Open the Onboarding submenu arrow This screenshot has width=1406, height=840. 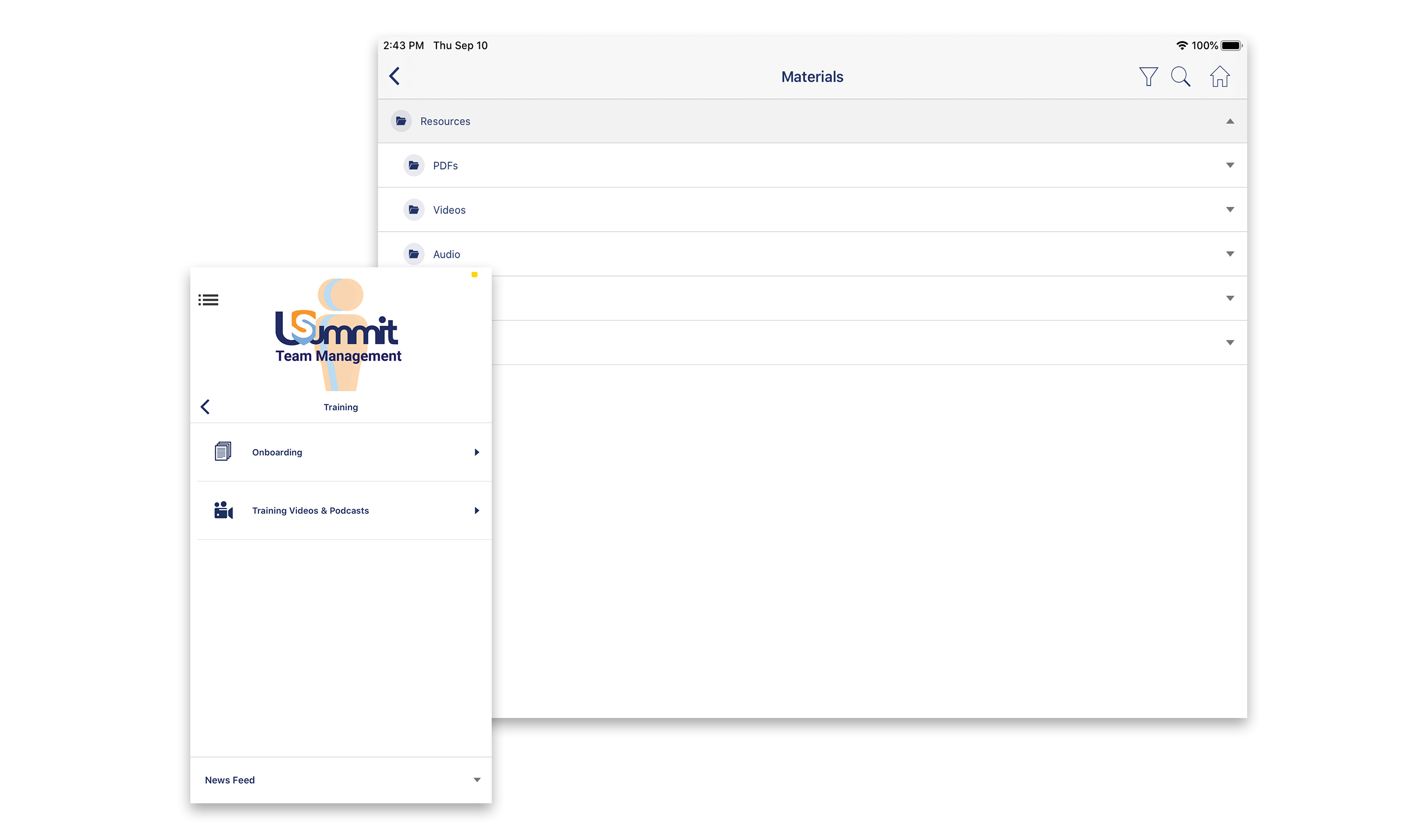tap(477, 452)
